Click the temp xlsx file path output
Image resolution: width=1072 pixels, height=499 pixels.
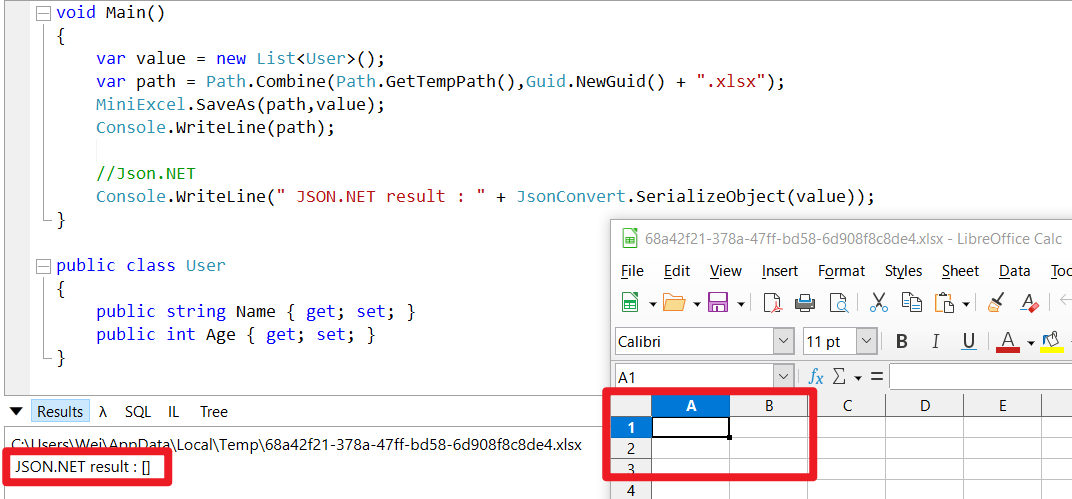click(296, 445)
